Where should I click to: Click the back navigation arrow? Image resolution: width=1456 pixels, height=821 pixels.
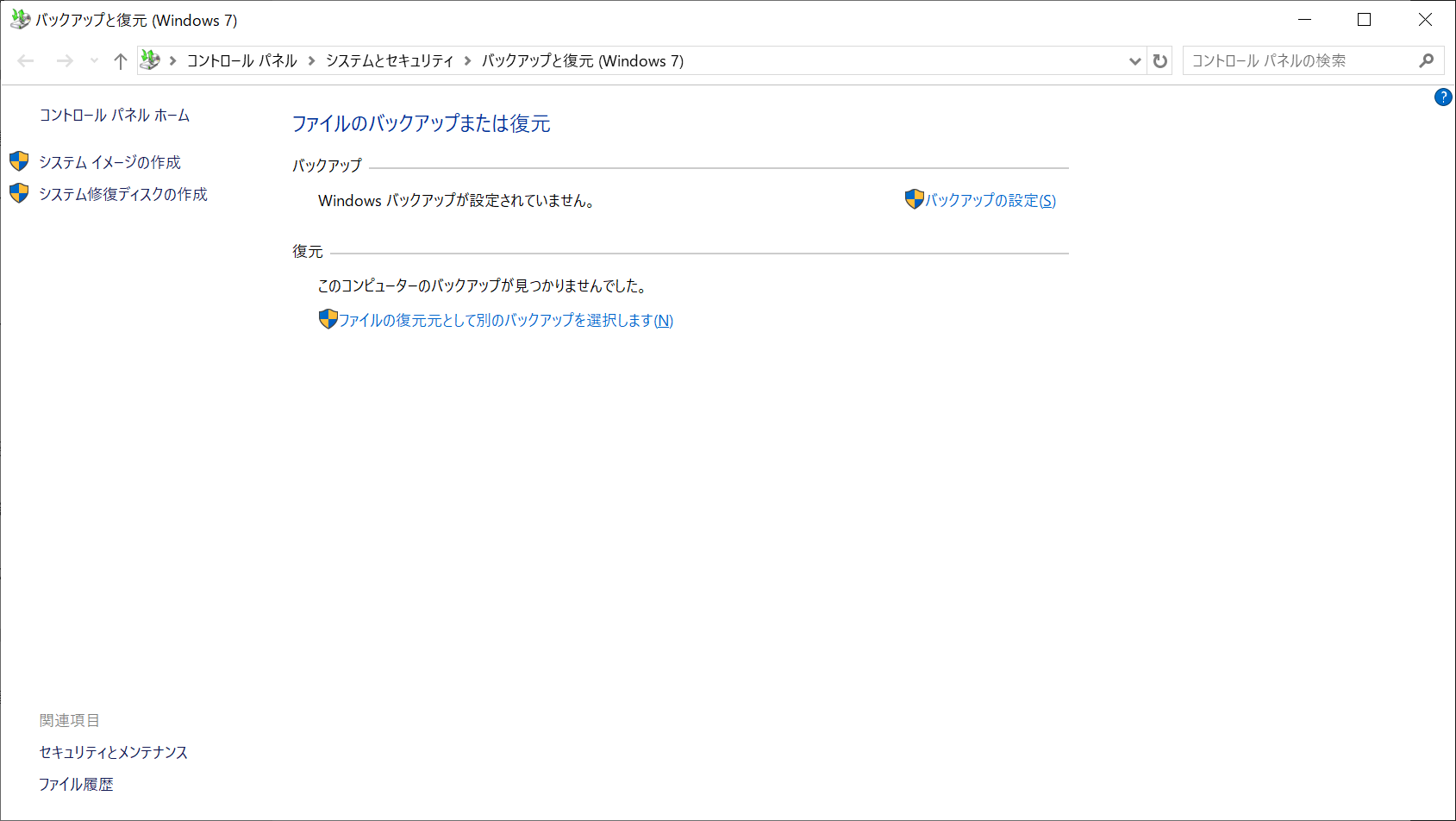25,60
